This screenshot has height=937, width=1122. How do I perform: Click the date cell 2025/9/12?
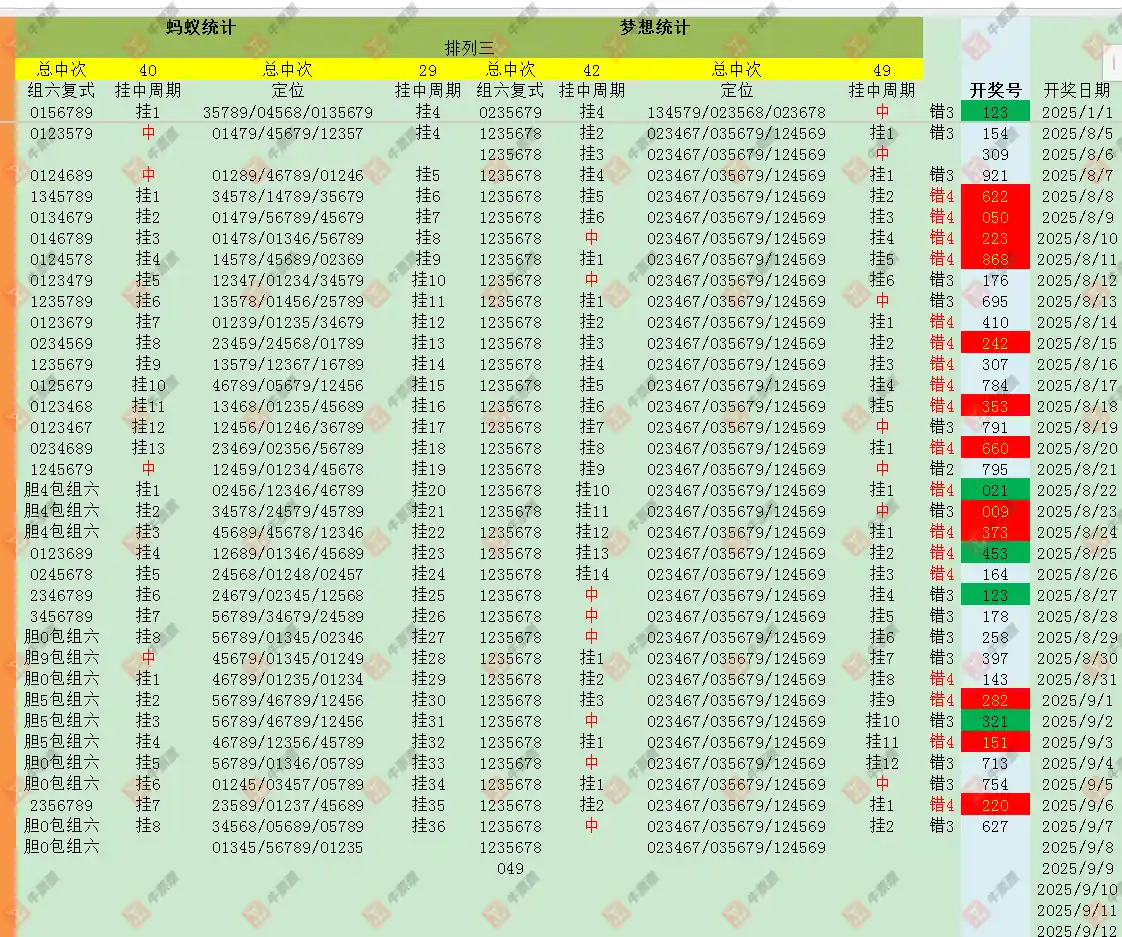(1077, 931)
